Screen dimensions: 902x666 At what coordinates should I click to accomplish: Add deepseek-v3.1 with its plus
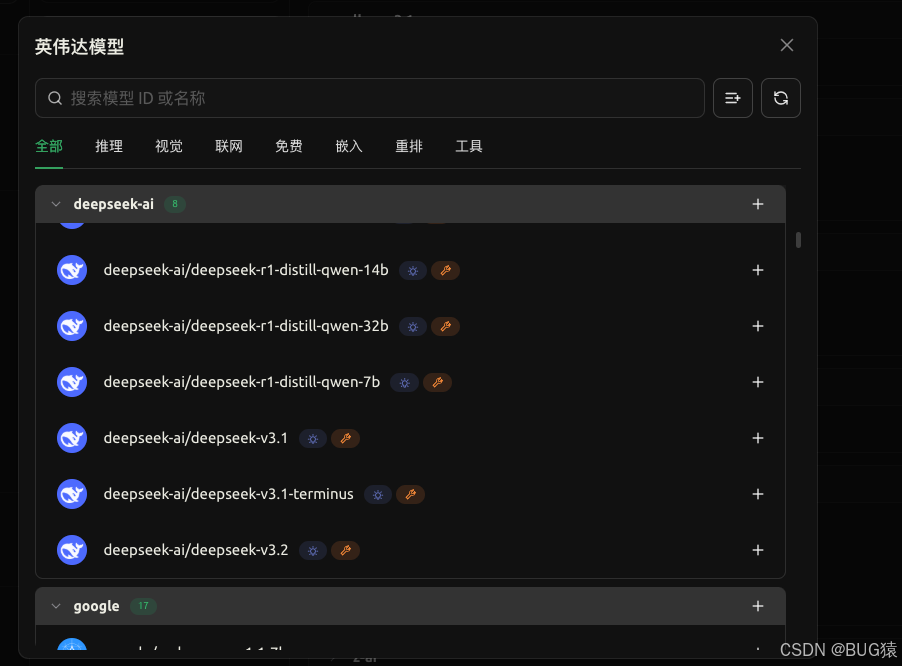758,438
